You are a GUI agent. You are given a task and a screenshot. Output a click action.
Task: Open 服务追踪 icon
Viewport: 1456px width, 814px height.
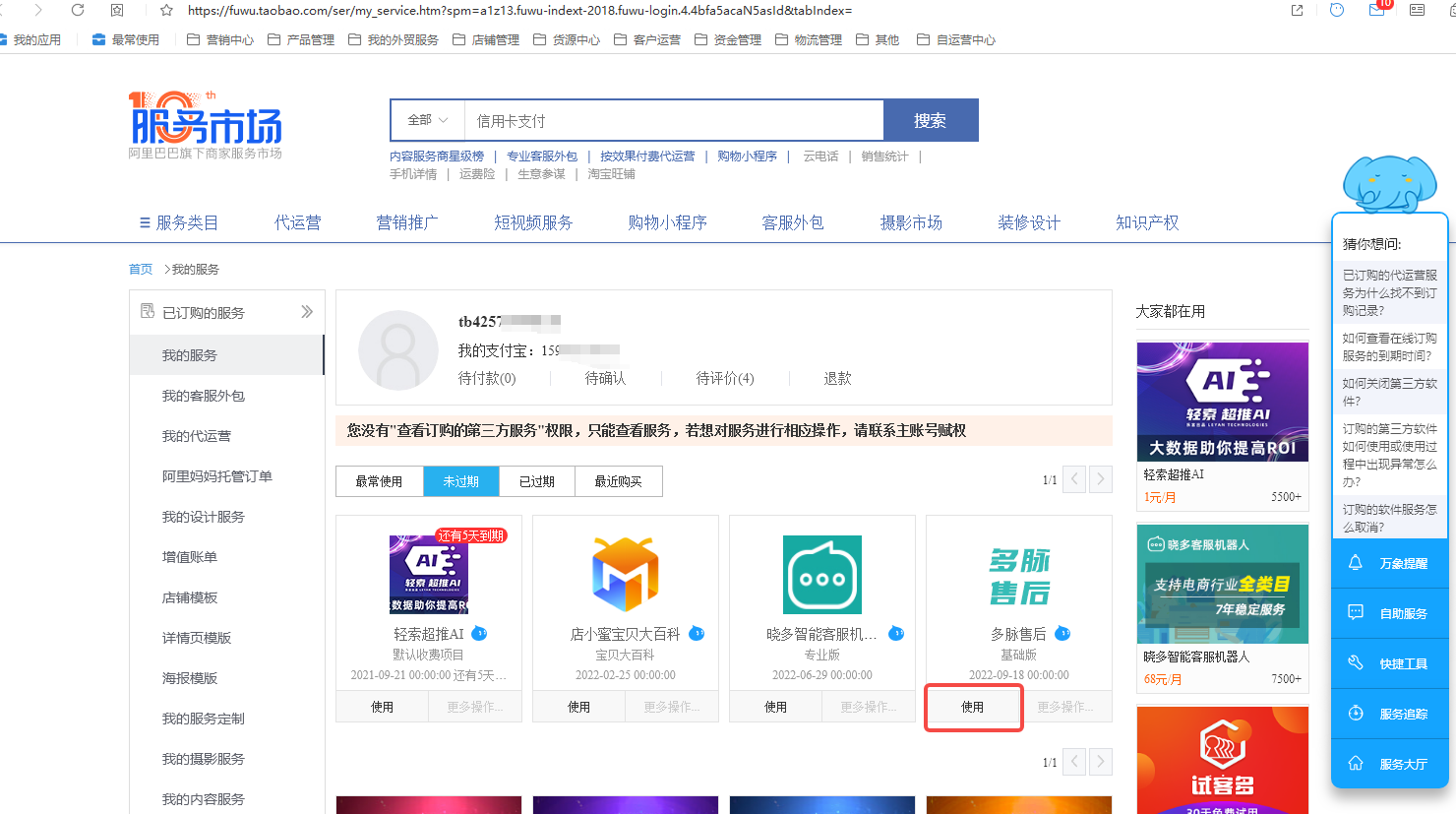pyautogui.click(x=1356, y=713)
